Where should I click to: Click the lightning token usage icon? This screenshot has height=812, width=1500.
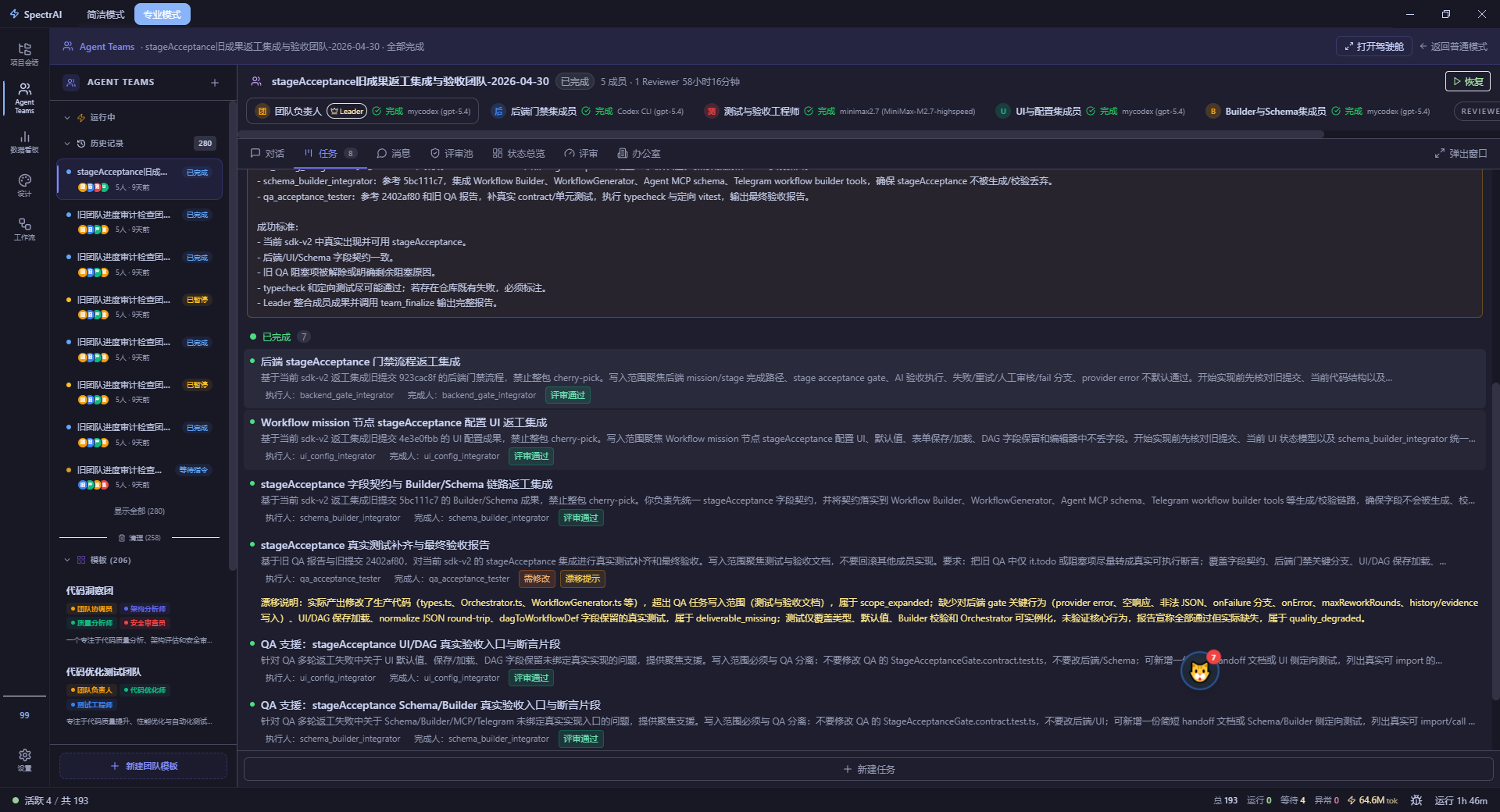tap(1352, 800)
